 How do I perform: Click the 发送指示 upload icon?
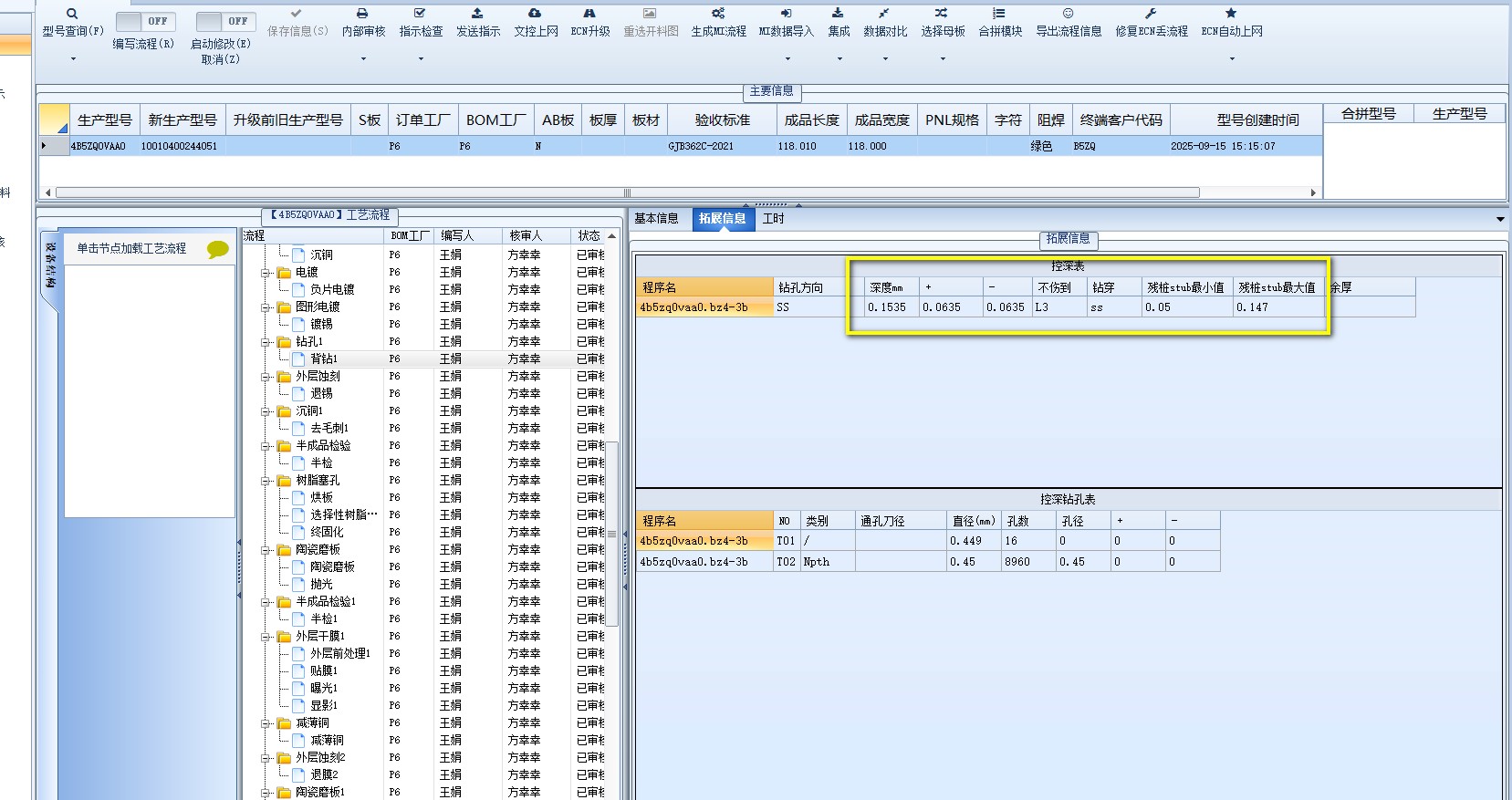point(477,14)
